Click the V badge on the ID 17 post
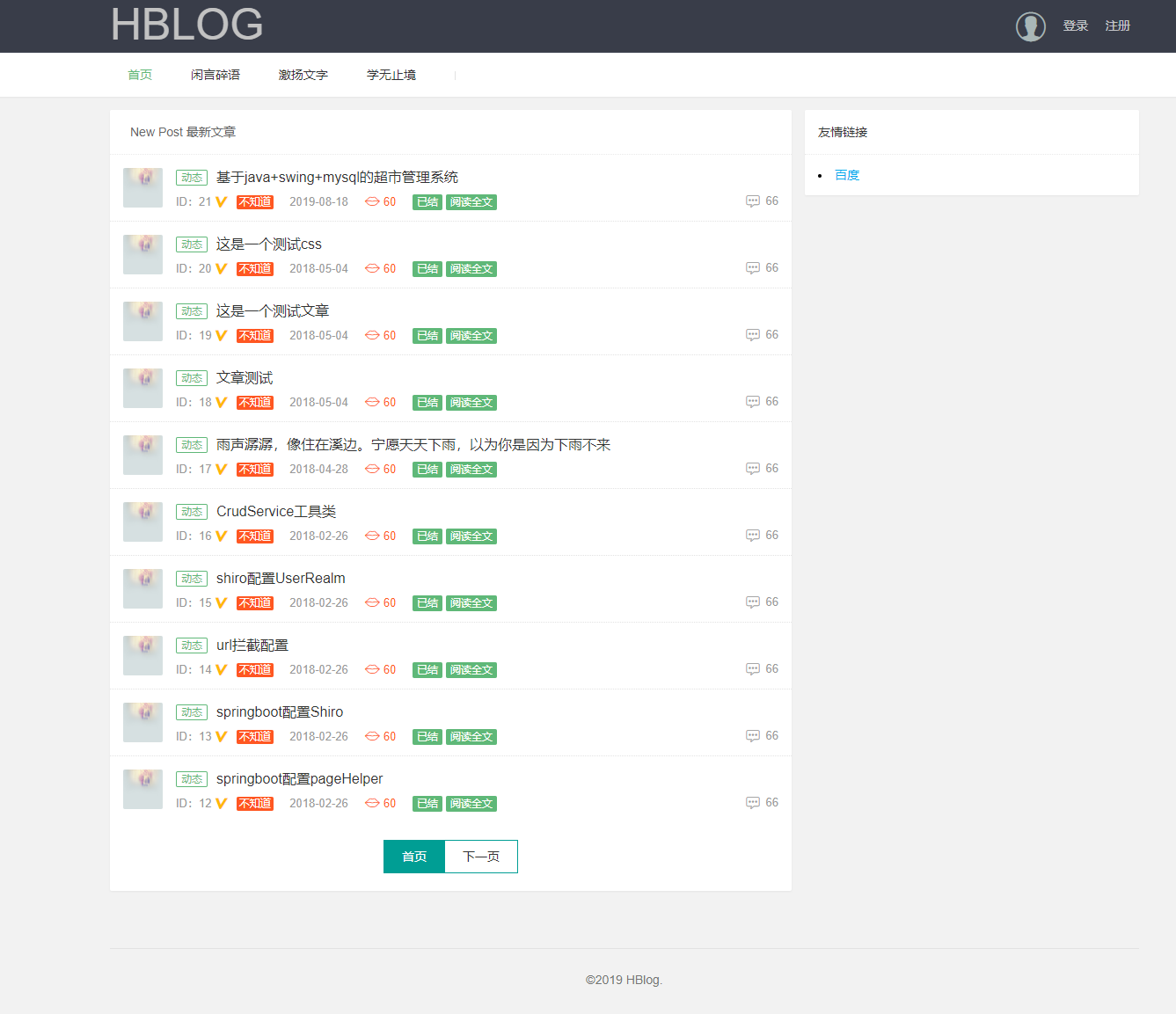Image resolution: width=1176 pixels, height=1014 pixels. point(220,469)
